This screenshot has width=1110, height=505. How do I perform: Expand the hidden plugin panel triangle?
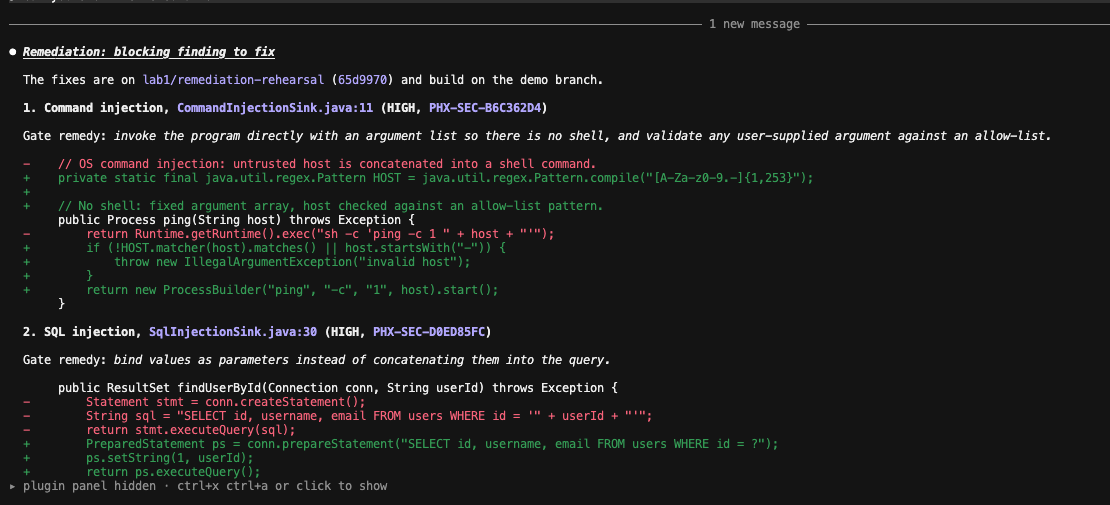tap(13, 487)
